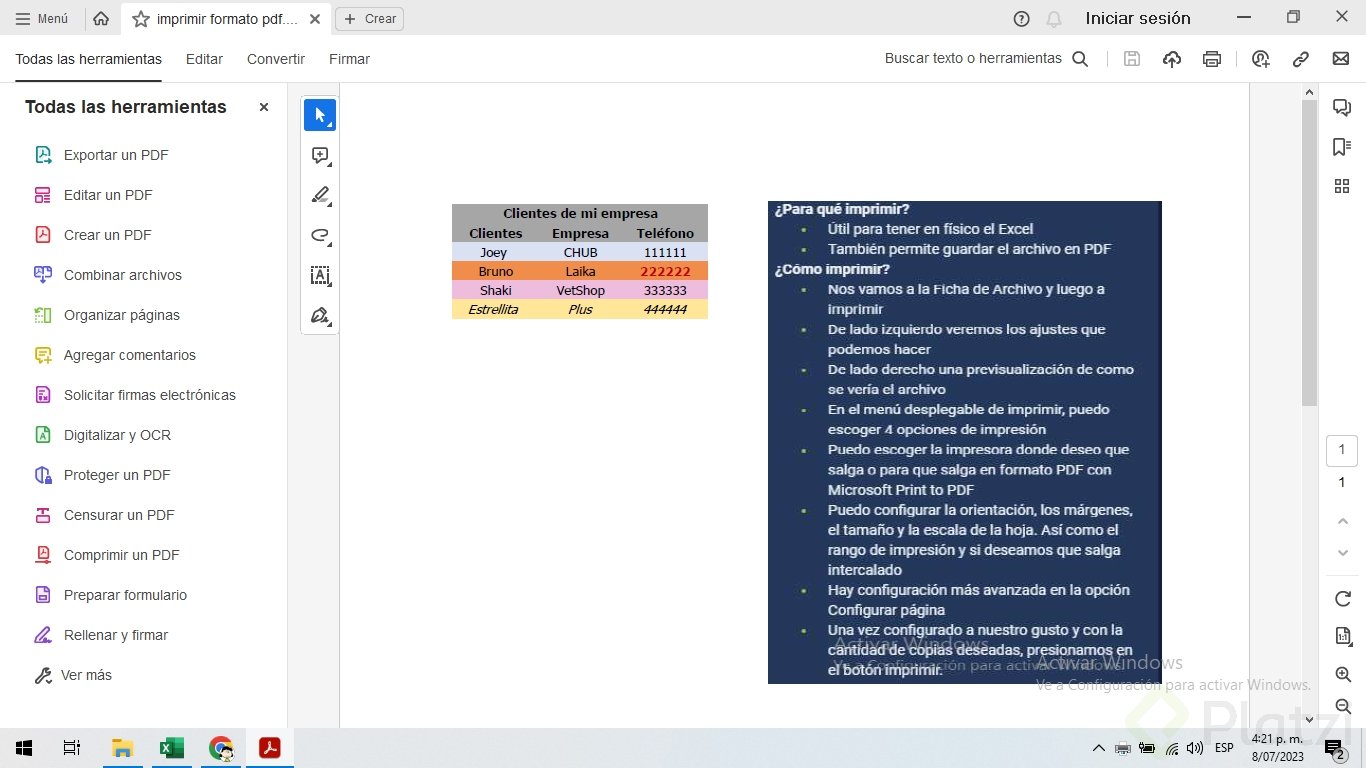This screenshot has width=1366, height=768.
Task: Choose the add comment tool in quick toolbar
Action: pyautogui.click(x=320, y=155)
